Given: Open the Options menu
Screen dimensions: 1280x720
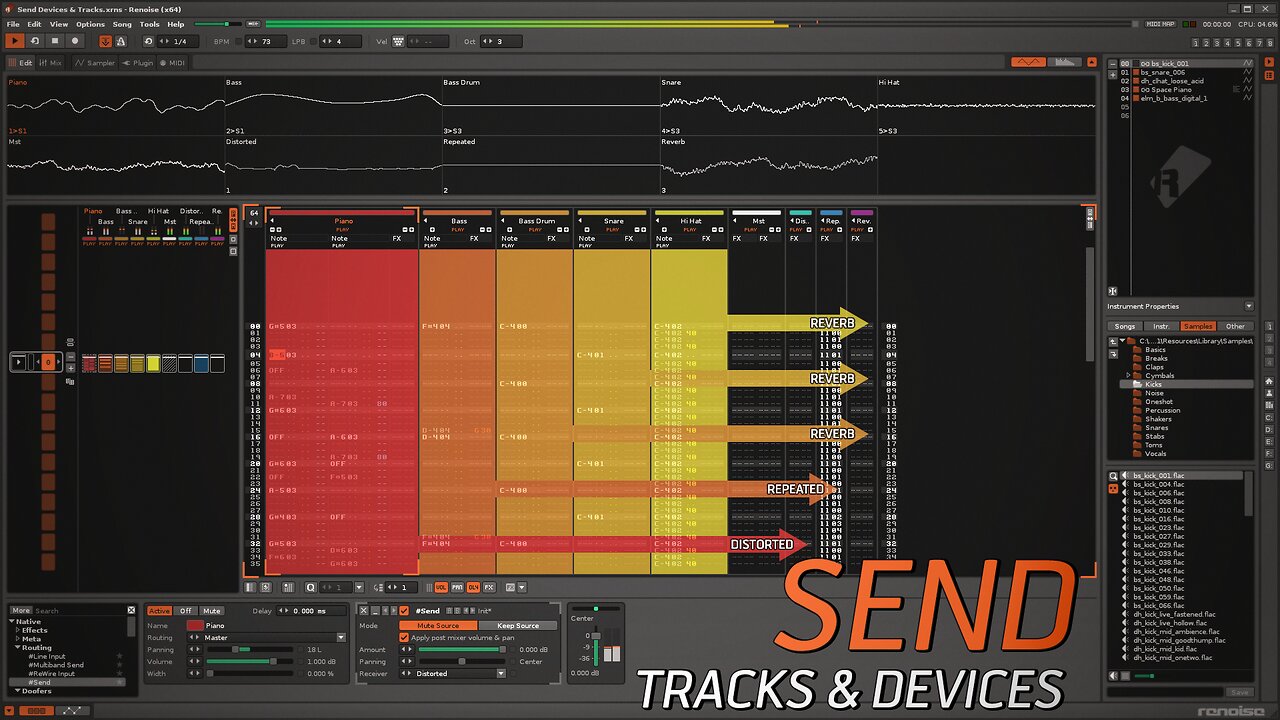Looking at the screenshot, I should point(90,24).
